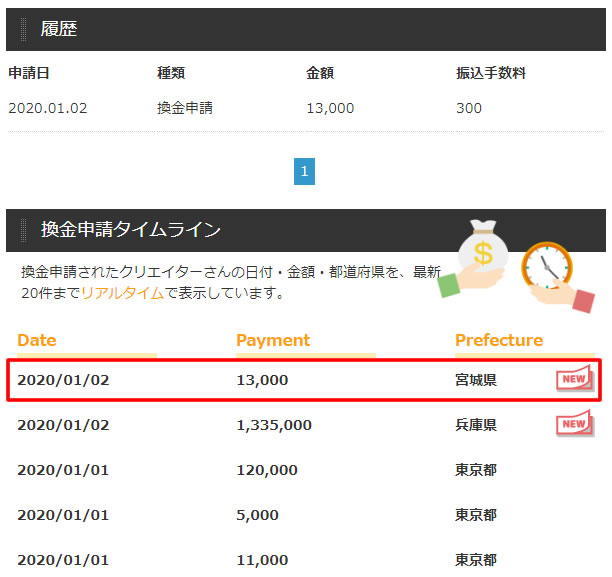Viewport: 612px width, 577px height.
Task: Select the 1,335,000 payment row
Action: pos(274,425)
